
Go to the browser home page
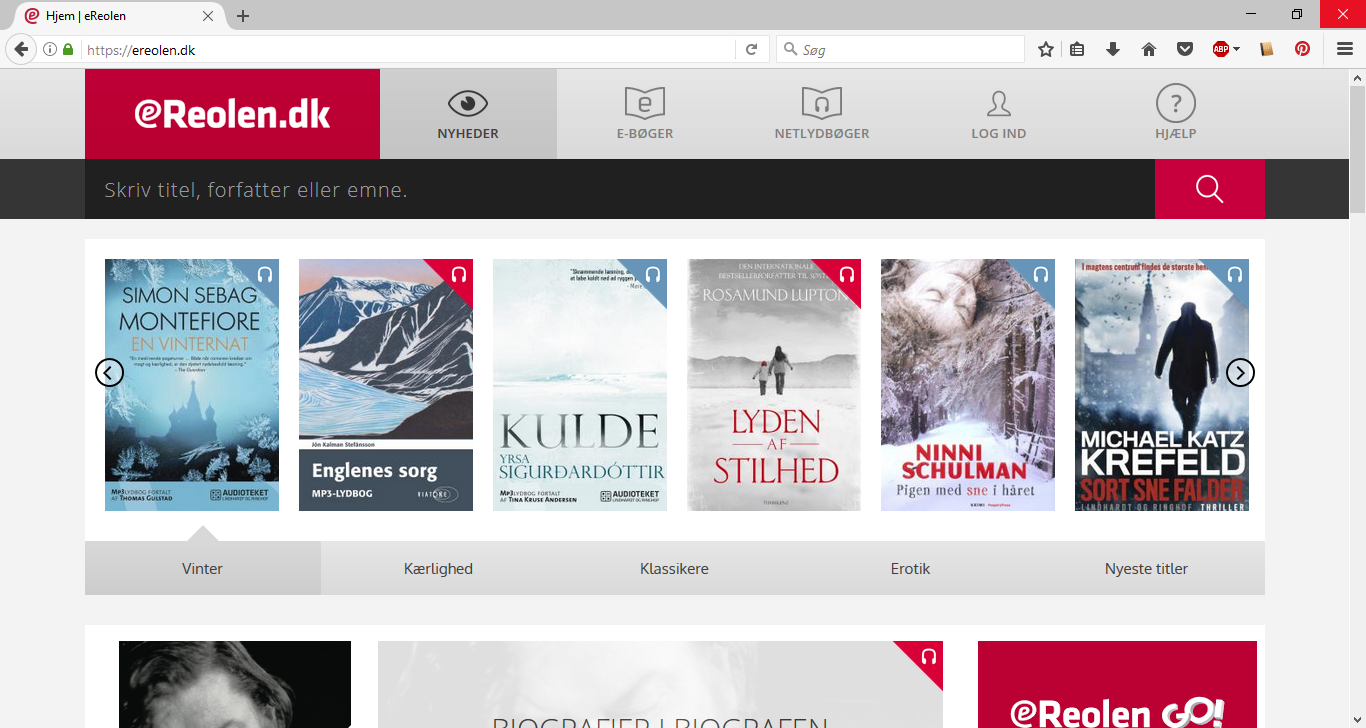coord(1149,49)
